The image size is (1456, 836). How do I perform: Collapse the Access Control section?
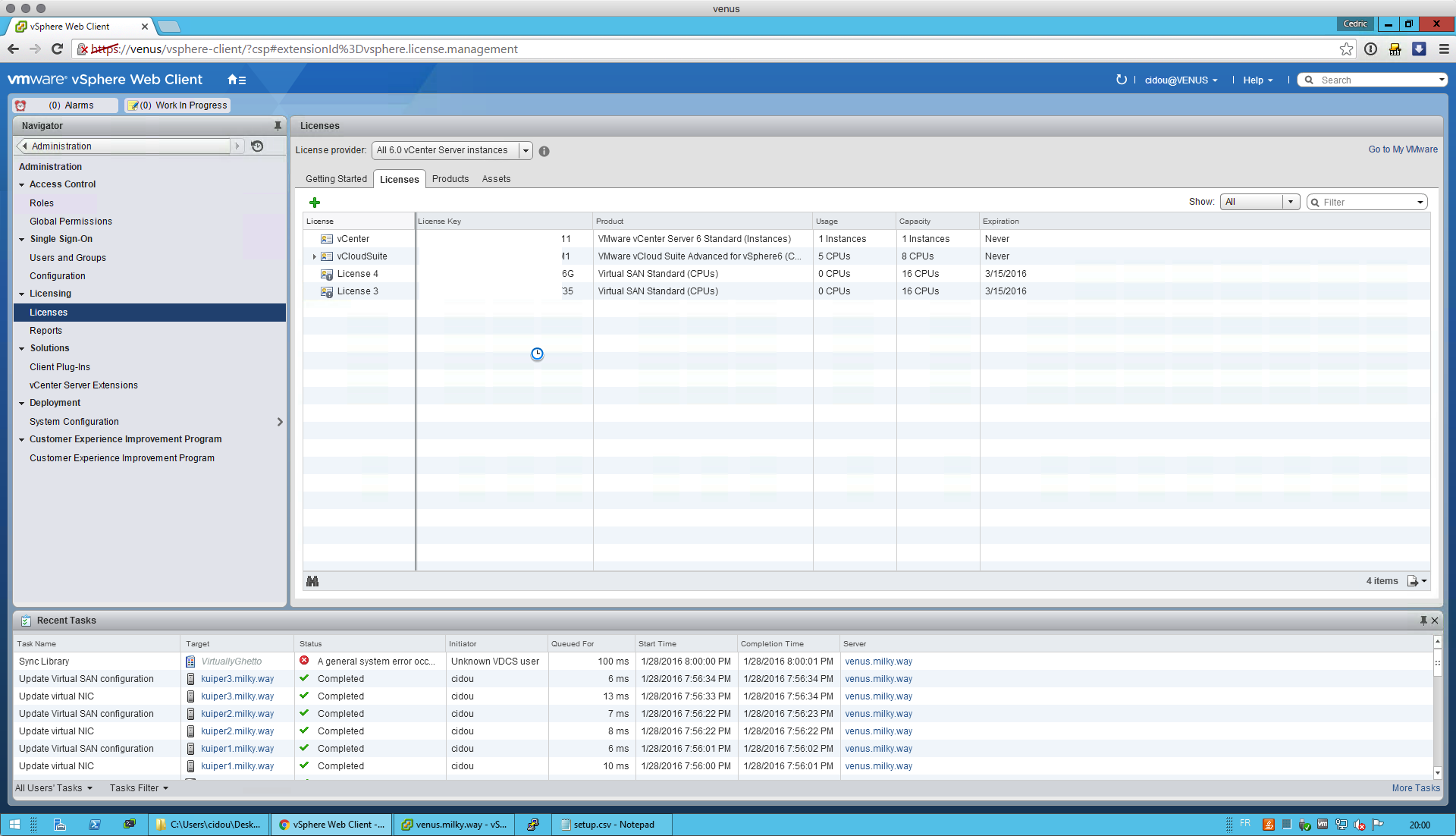click(22, 184)
